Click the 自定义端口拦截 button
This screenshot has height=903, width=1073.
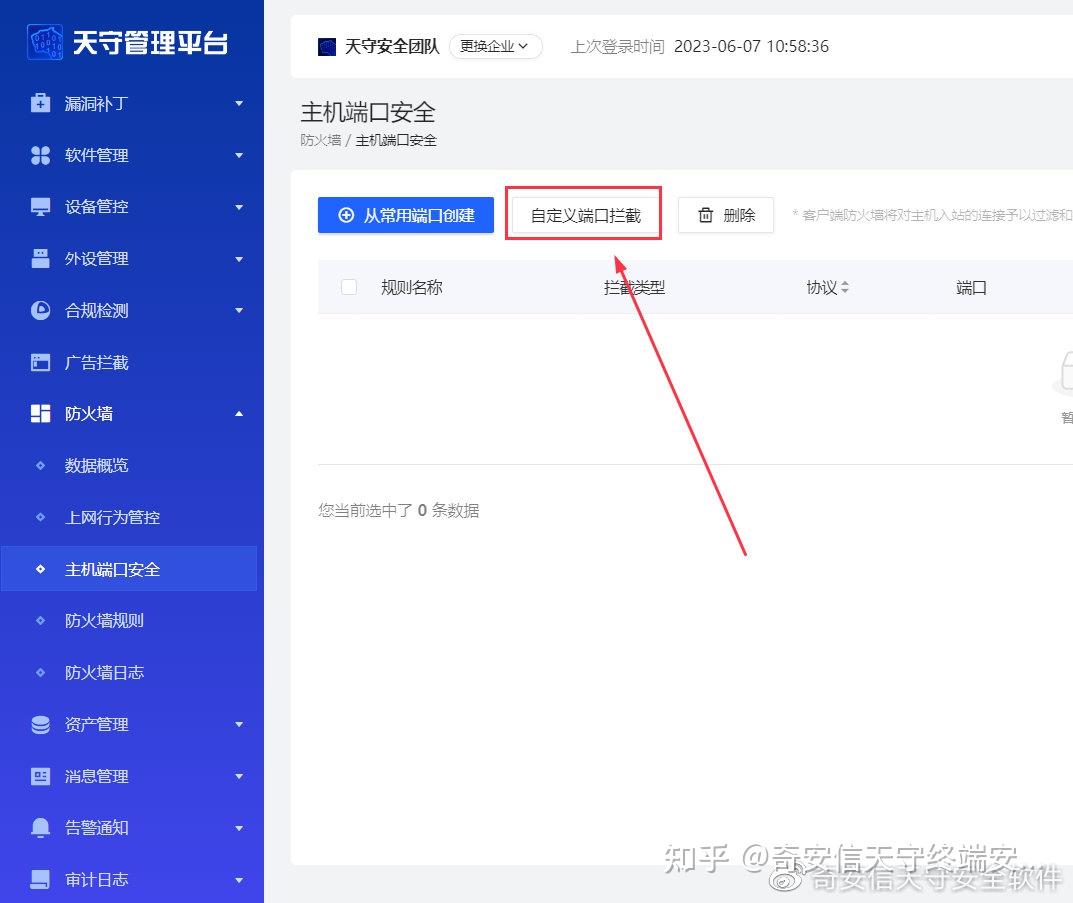[x=586, y=215]
